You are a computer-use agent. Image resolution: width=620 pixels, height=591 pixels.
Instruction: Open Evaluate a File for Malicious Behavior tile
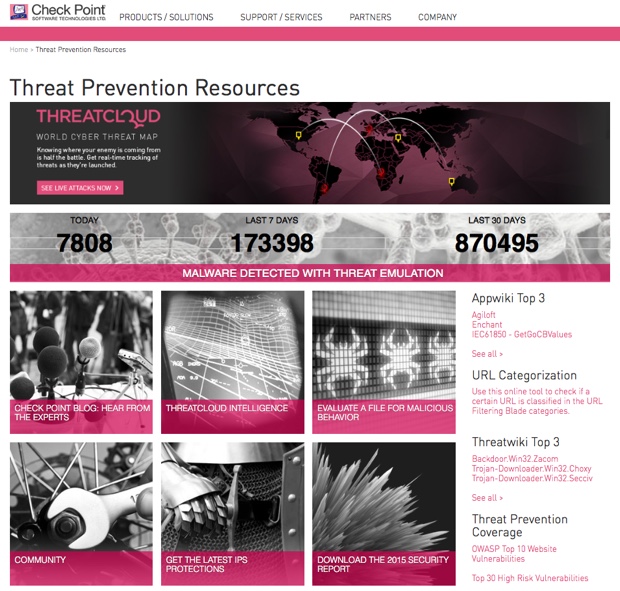384,362
